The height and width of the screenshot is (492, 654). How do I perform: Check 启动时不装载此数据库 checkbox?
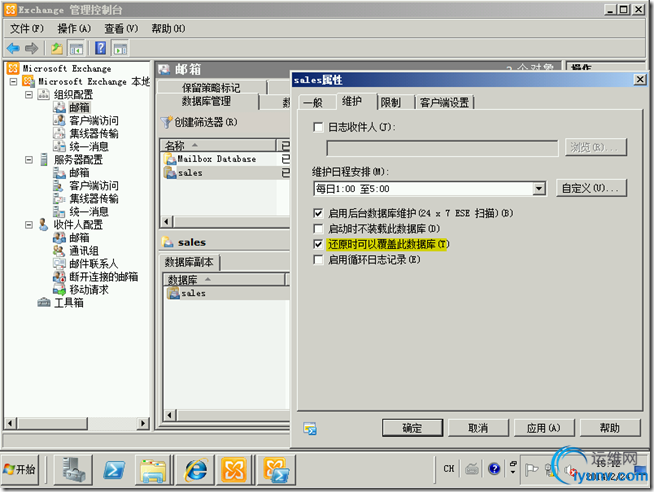[318, 228]
